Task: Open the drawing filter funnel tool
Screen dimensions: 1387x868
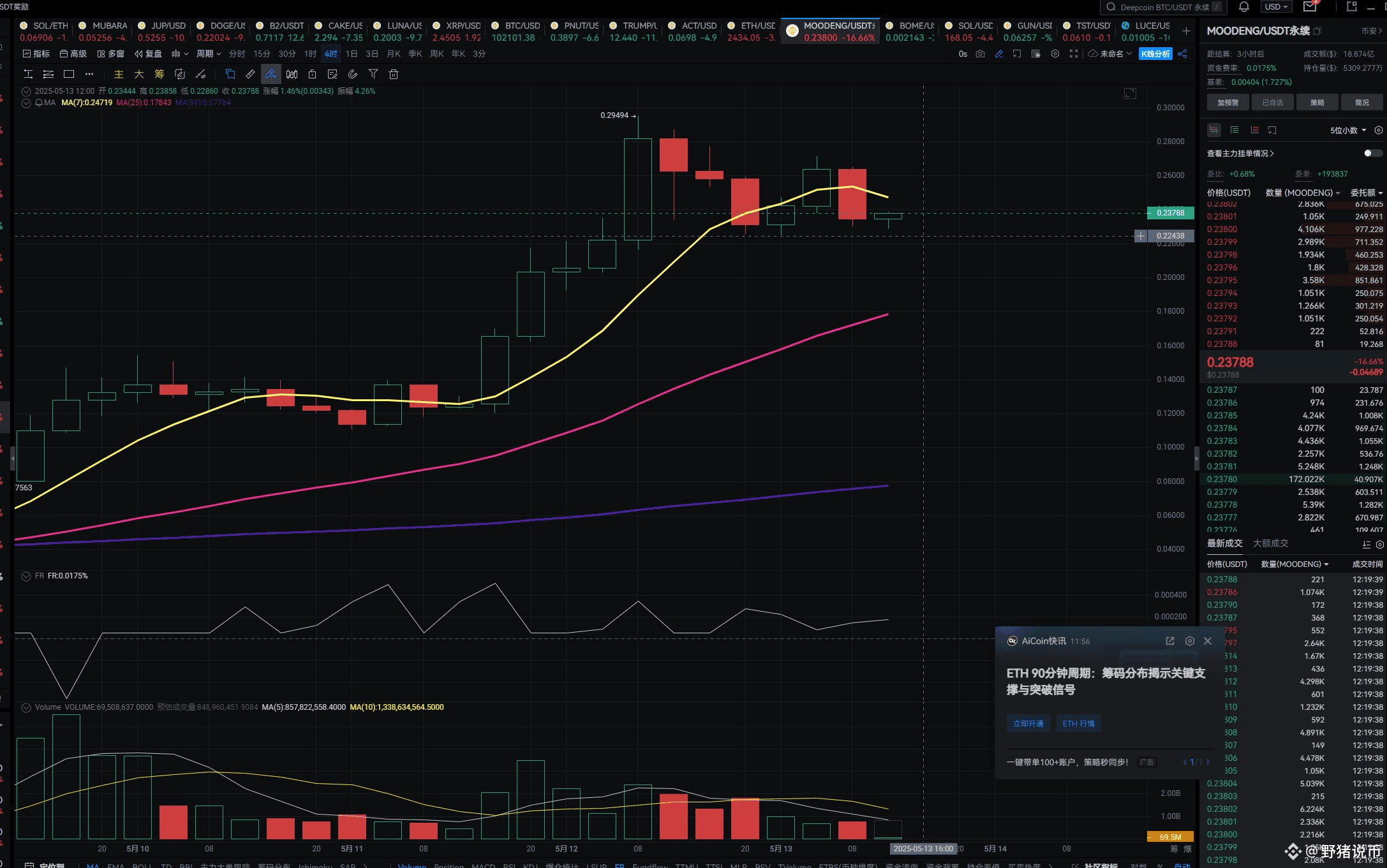Action: 373,74
